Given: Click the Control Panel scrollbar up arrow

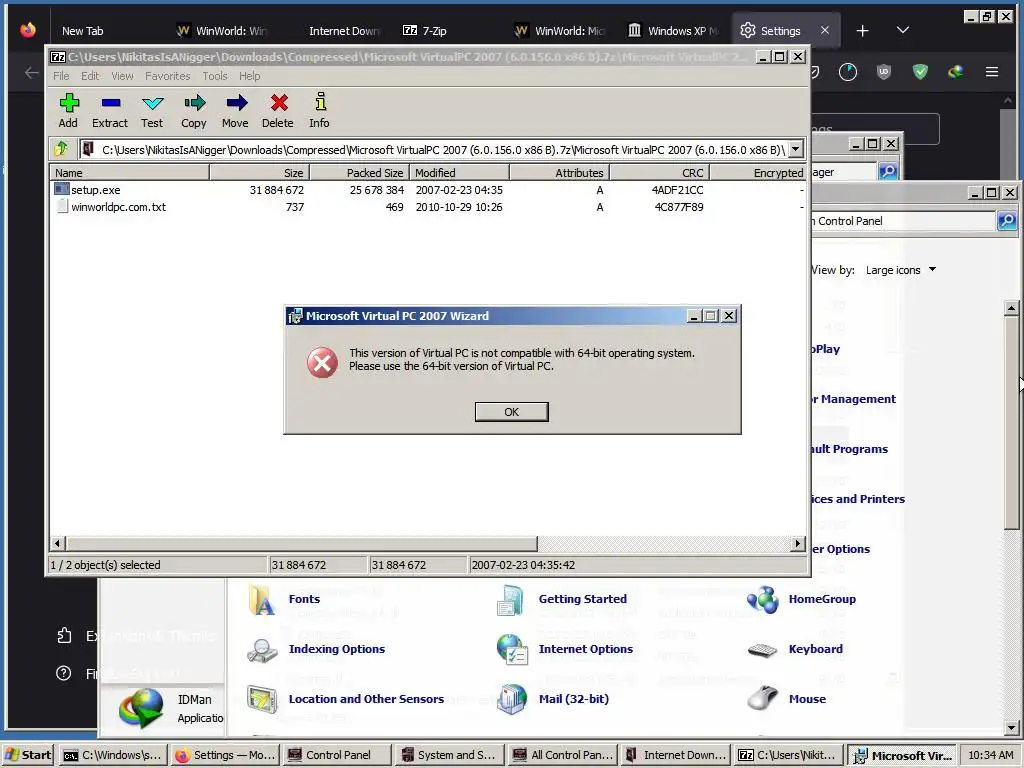Looking at the screenshot, I should [1011, 308].
